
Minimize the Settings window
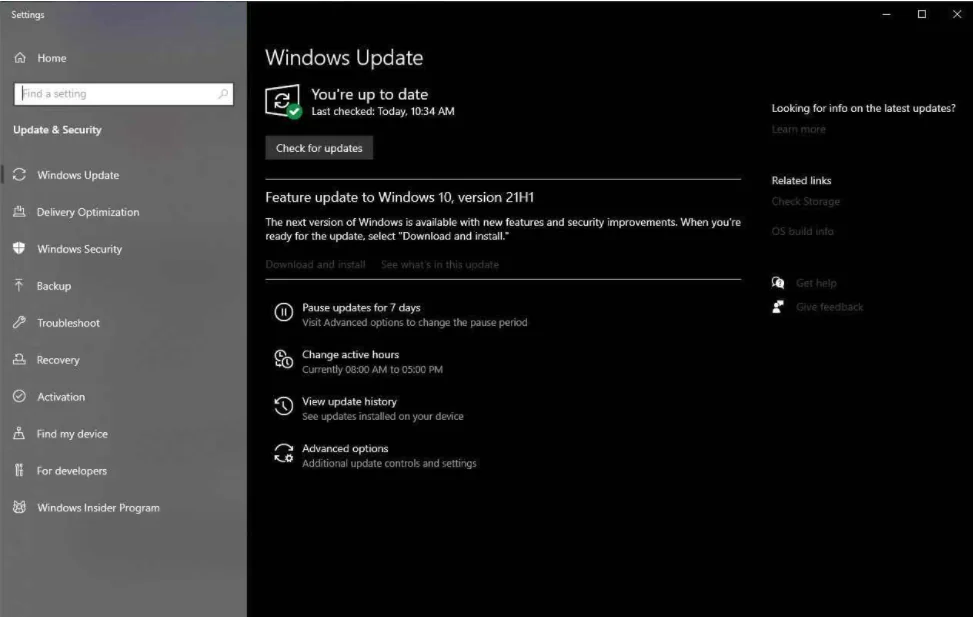tap(887, 14)
